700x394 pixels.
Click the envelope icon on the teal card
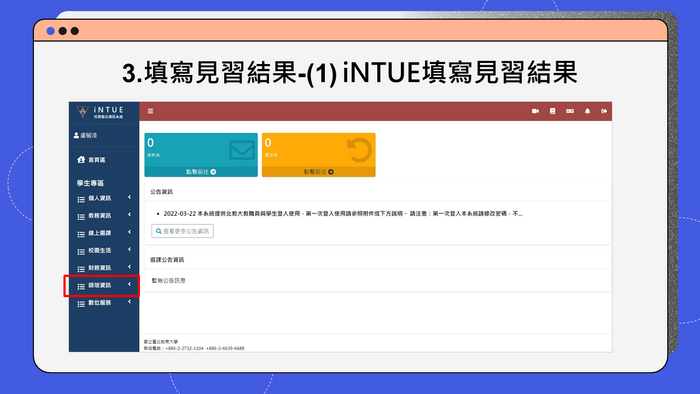242,150
